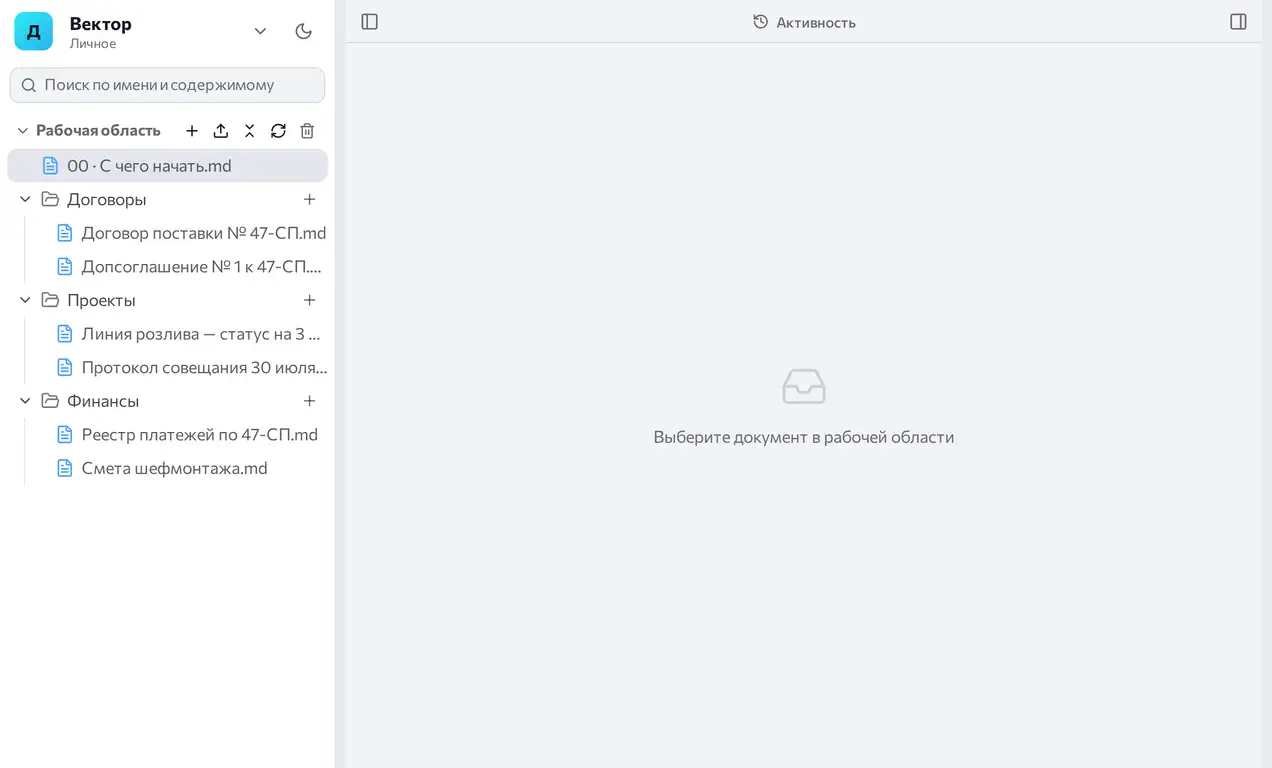Image resolution: width=1272 pixels, height=768 pixels.
Task: Toggle the right side panel
Action: 1238,22
